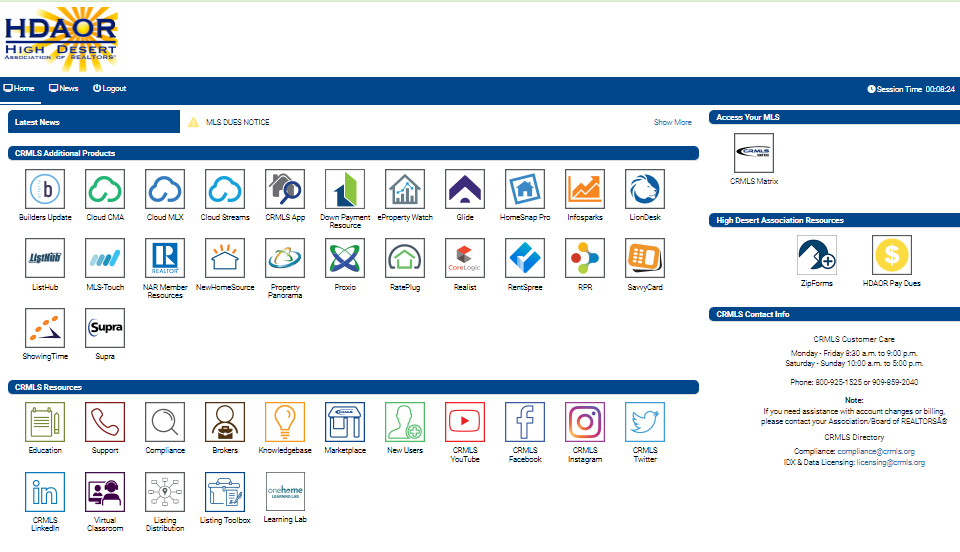Open the ShowingTime product icon

click(x=45, y=328)
